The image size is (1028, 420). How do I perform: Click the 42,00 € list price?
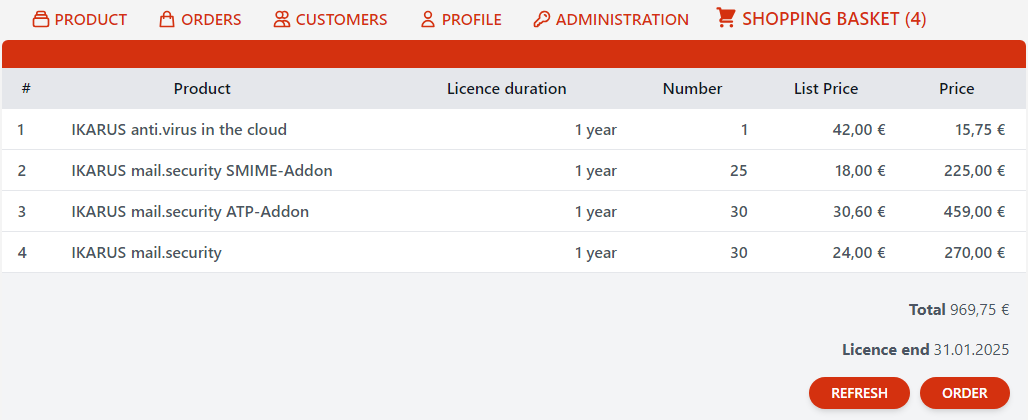[859, 130]
